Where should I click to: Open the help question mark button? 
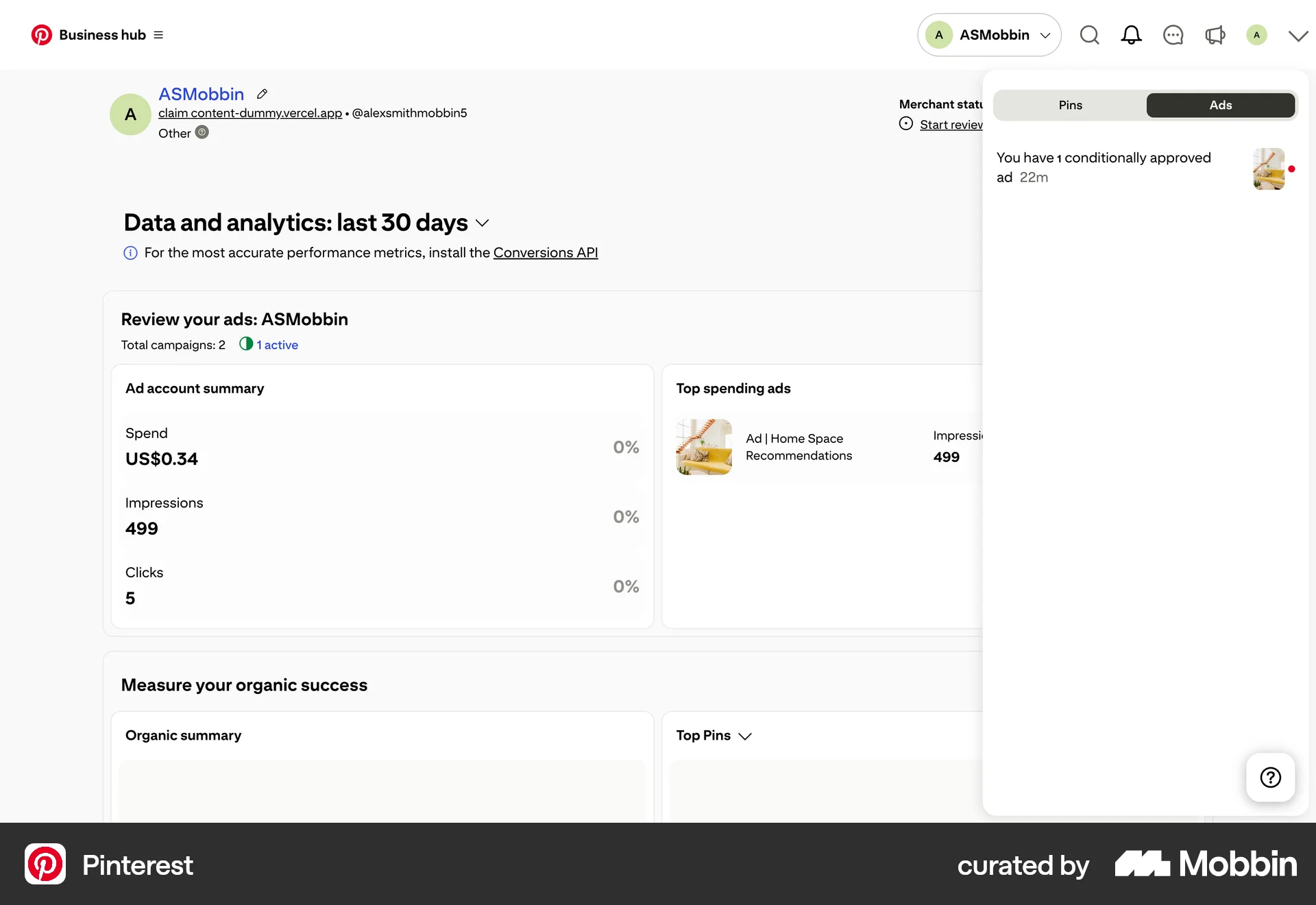tap(1270, 777)
